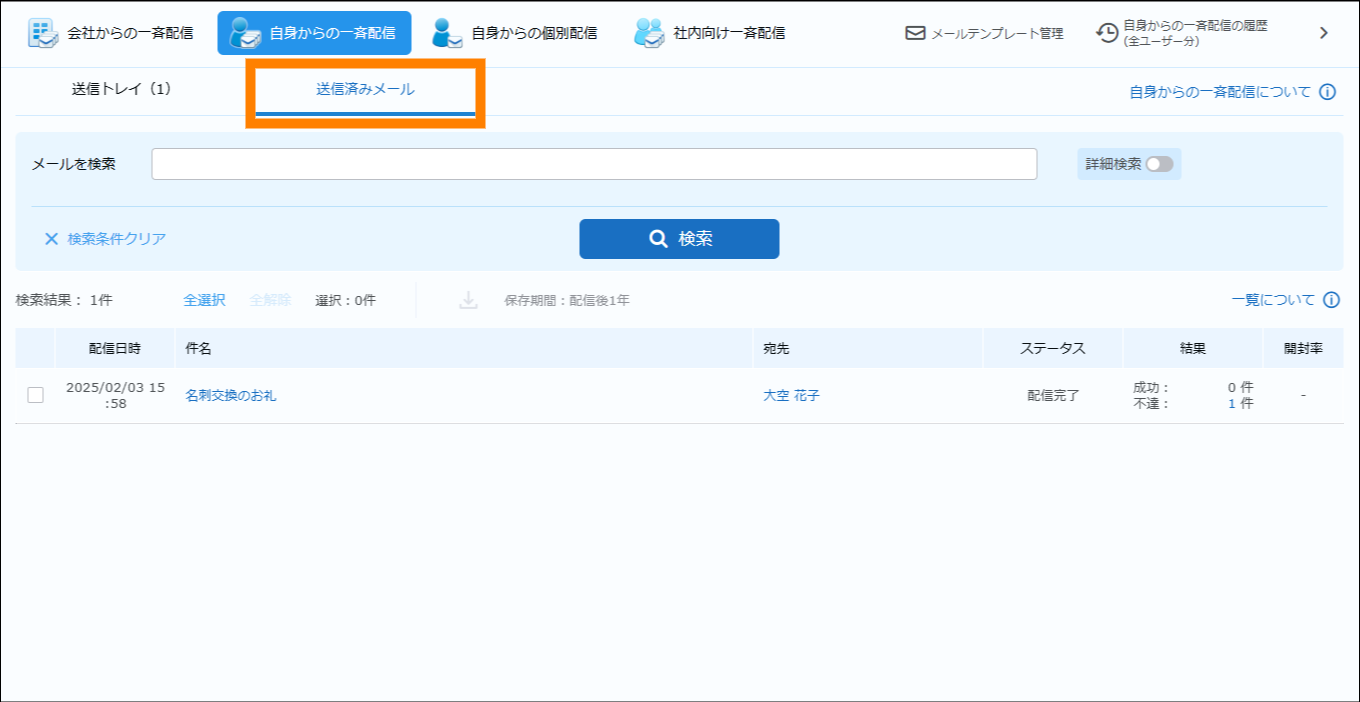Click the download icon near 保存期間
The width and height of the screenshot is (1360, 702).
468,300
